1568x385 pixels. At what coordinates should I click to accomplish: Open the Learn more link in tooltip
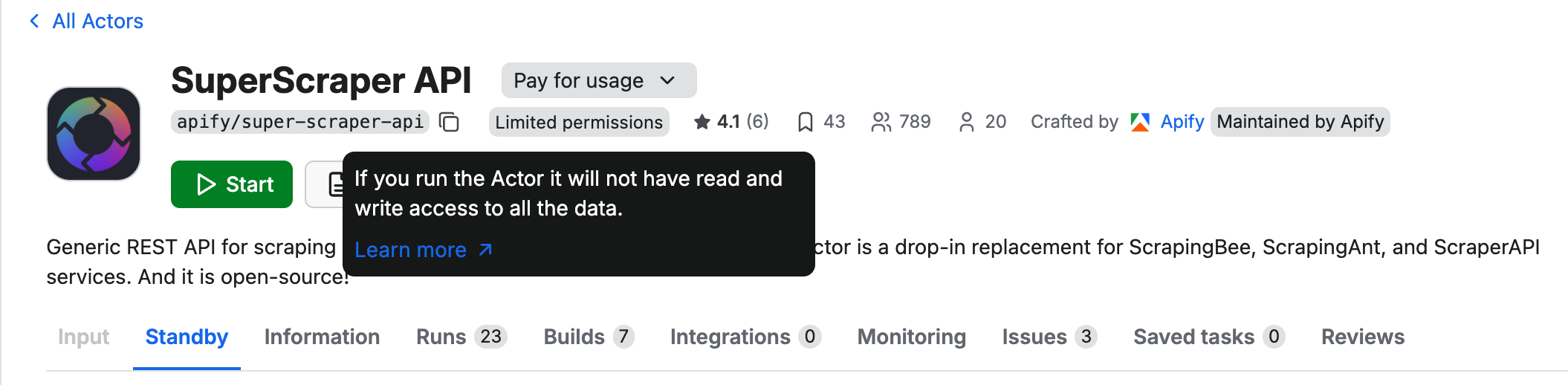pos(423,250)
